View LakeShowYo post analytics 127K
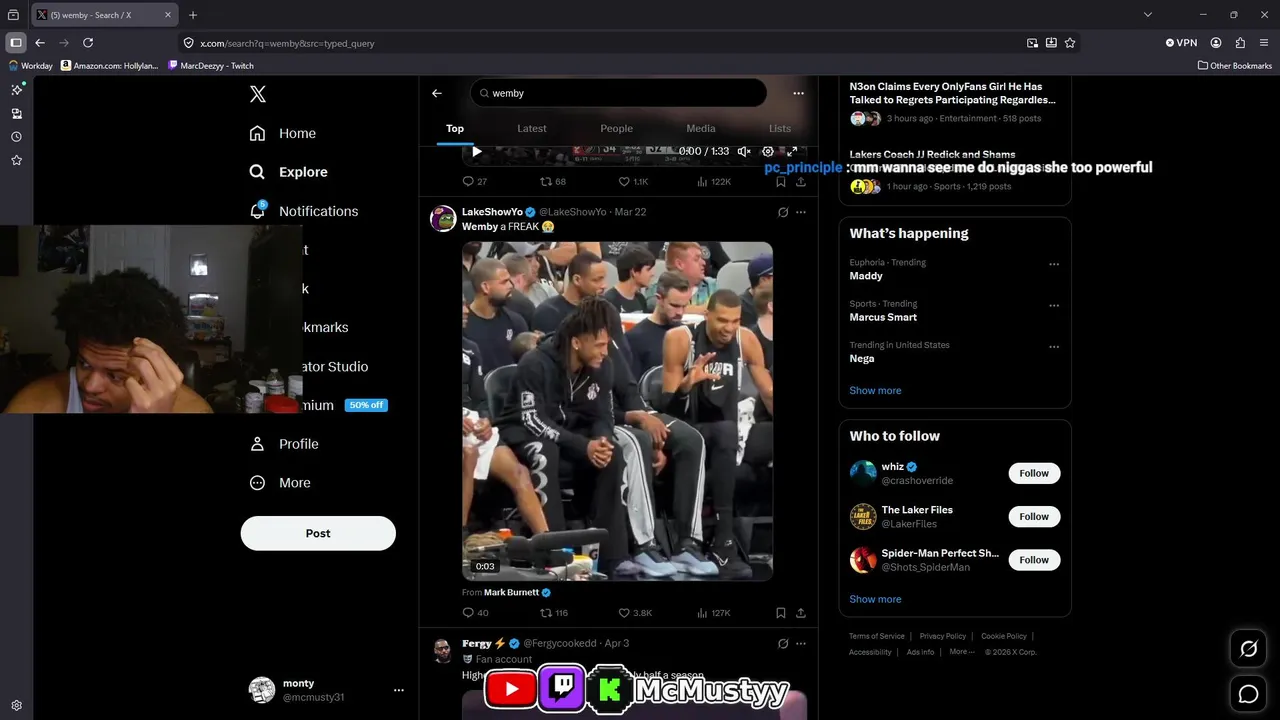Image resolution: width=1280 pixels, height=720 pixels. (714, 613)
